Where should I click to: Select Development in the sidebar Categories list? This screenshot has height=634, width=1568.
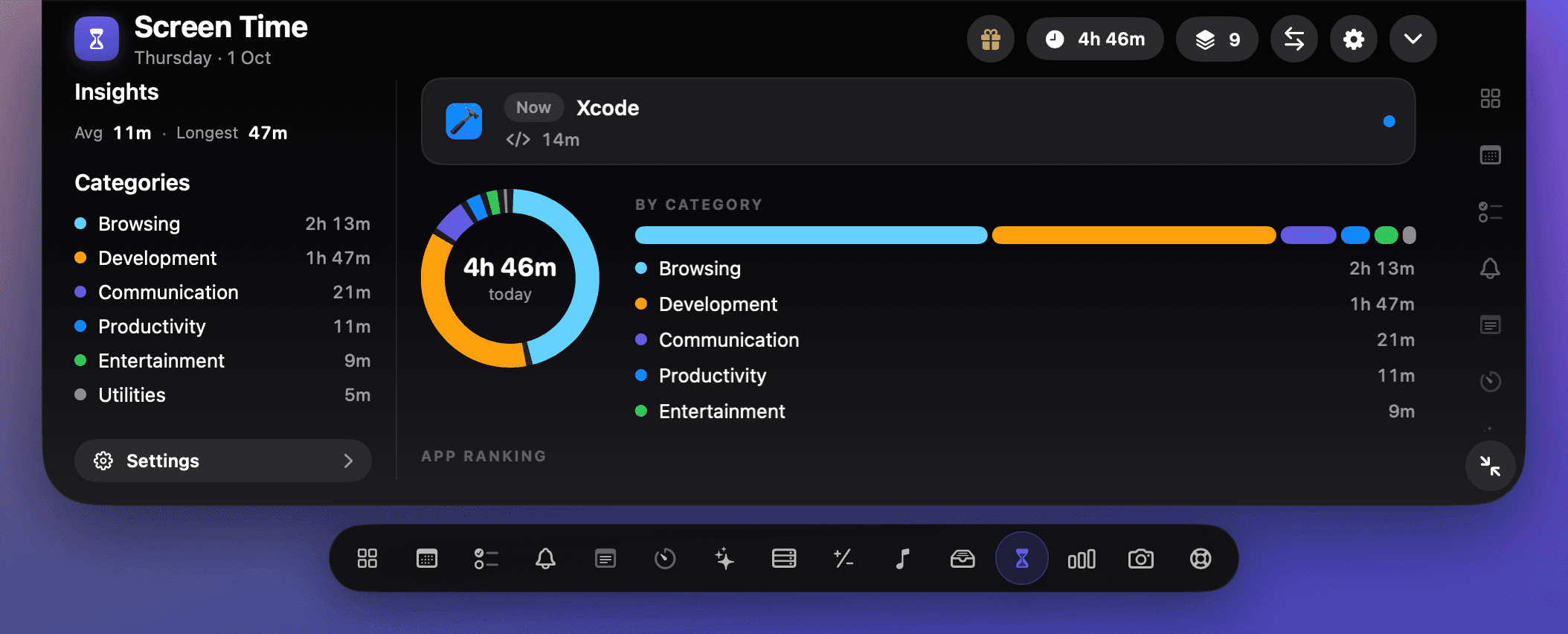click(x=223, y=258)
